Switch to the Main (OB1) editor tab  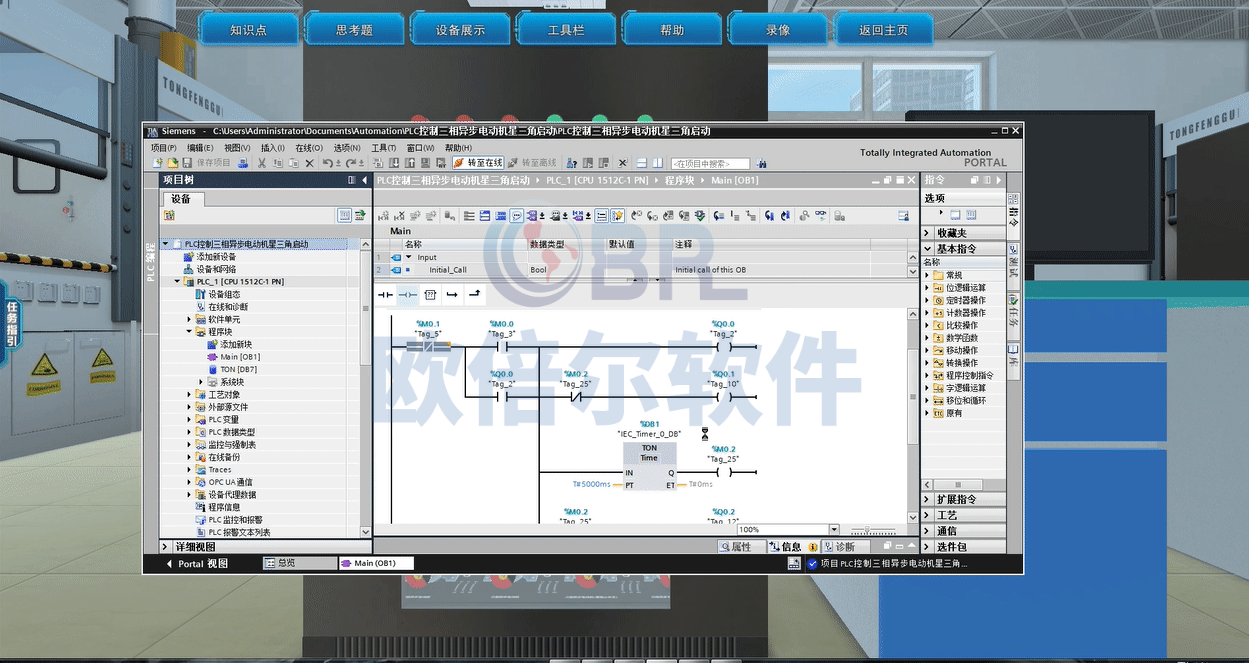pyautogui.click(x=375, y=563)
